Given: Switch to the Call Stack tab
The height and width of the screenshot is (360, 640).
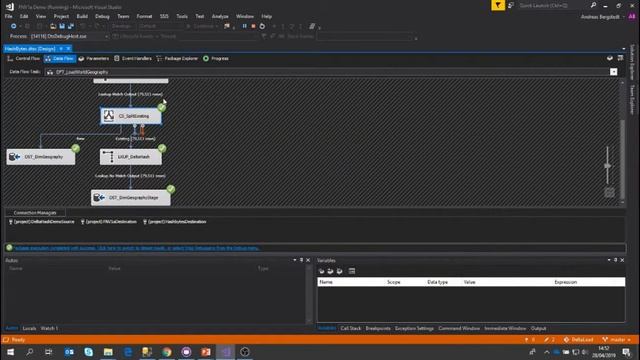Looking at the screenshot, I should pos(351,328).
